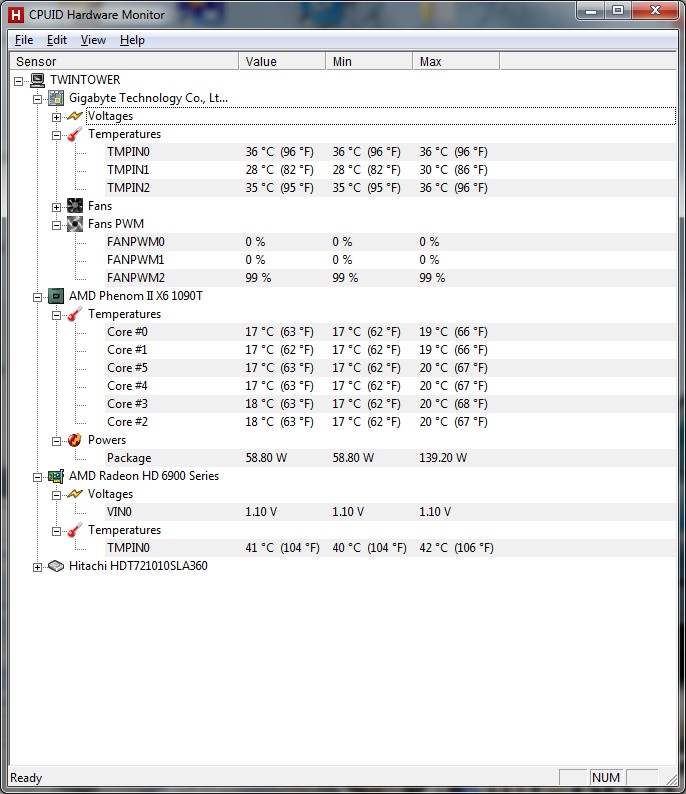This screenshot has height=794, width=686.
Task: Minimize the Hardware Monitor window
Action: [591, 11]
